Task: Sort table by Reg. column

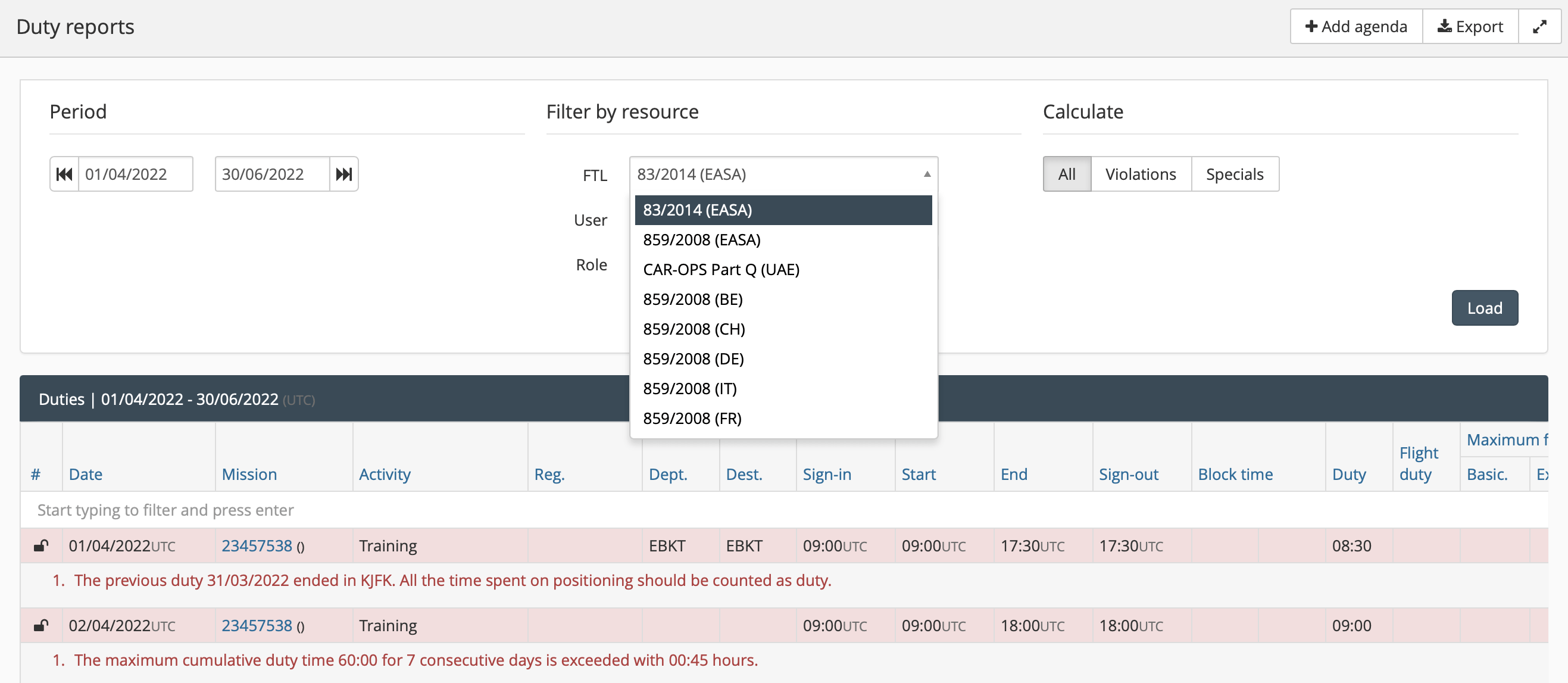Action: (549, 474)
